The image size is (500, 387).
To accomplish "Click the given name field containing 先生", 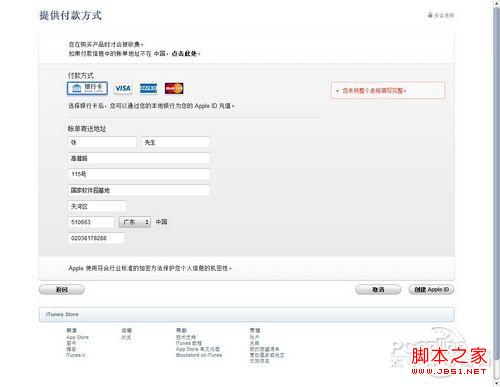I will [176, 142].
